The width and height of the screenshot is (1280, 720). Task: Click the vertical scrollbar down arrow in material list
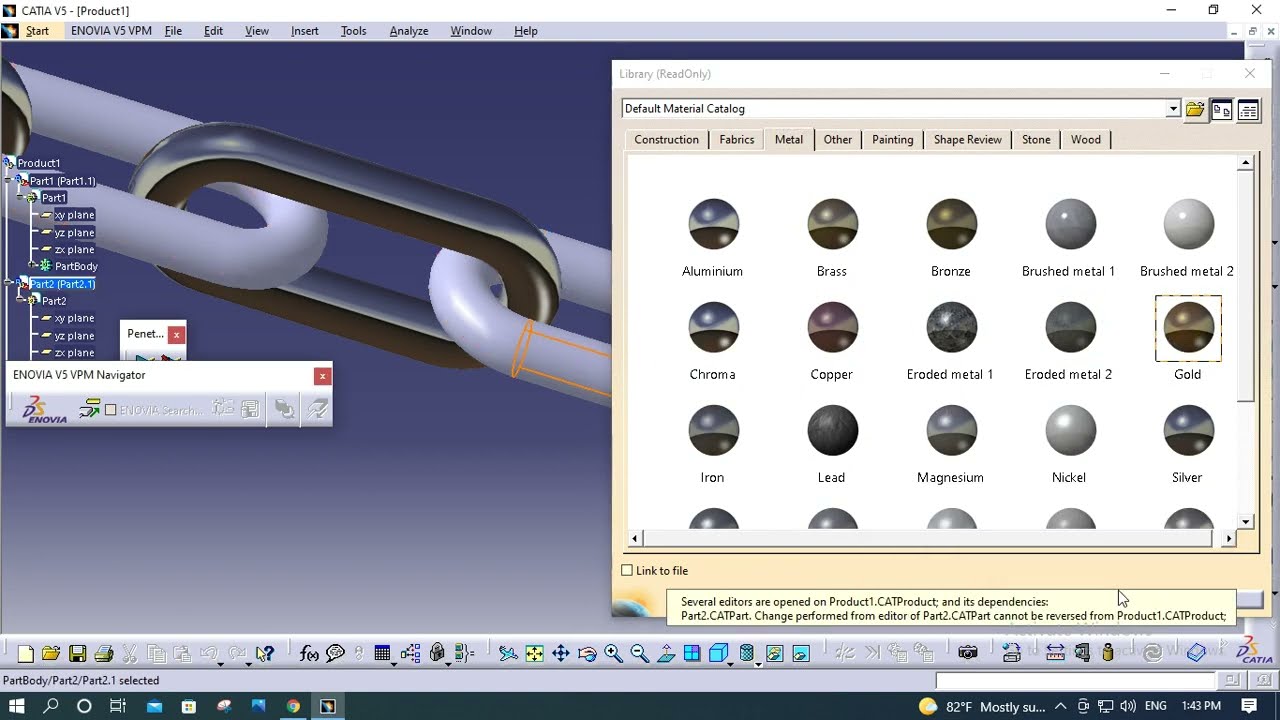(1246, 521)
